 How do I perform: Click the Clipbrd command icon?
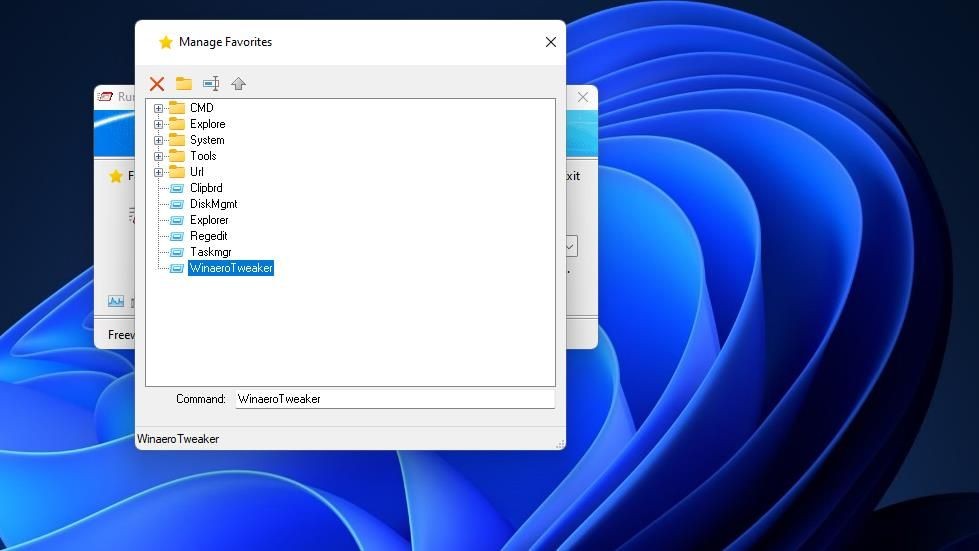[x=177, y=188]
